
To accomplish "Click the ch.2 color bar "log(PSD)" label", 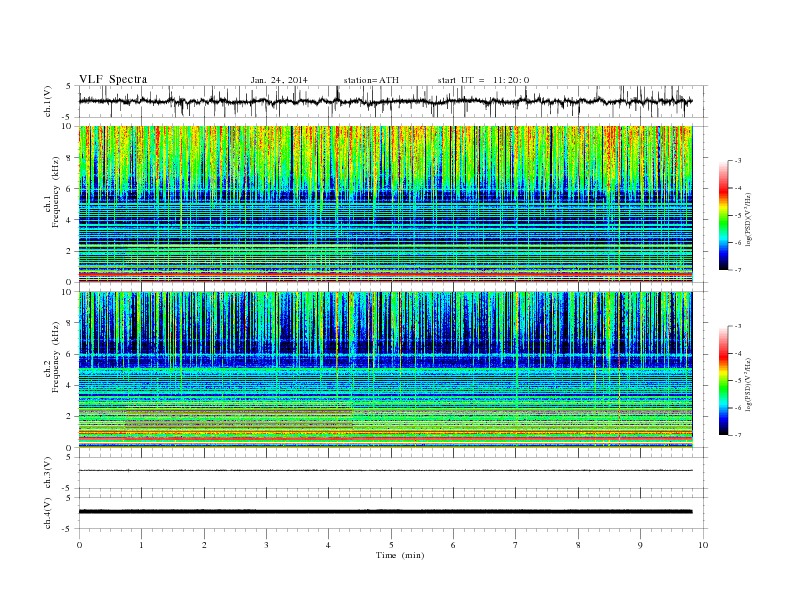I will (749, 385).
